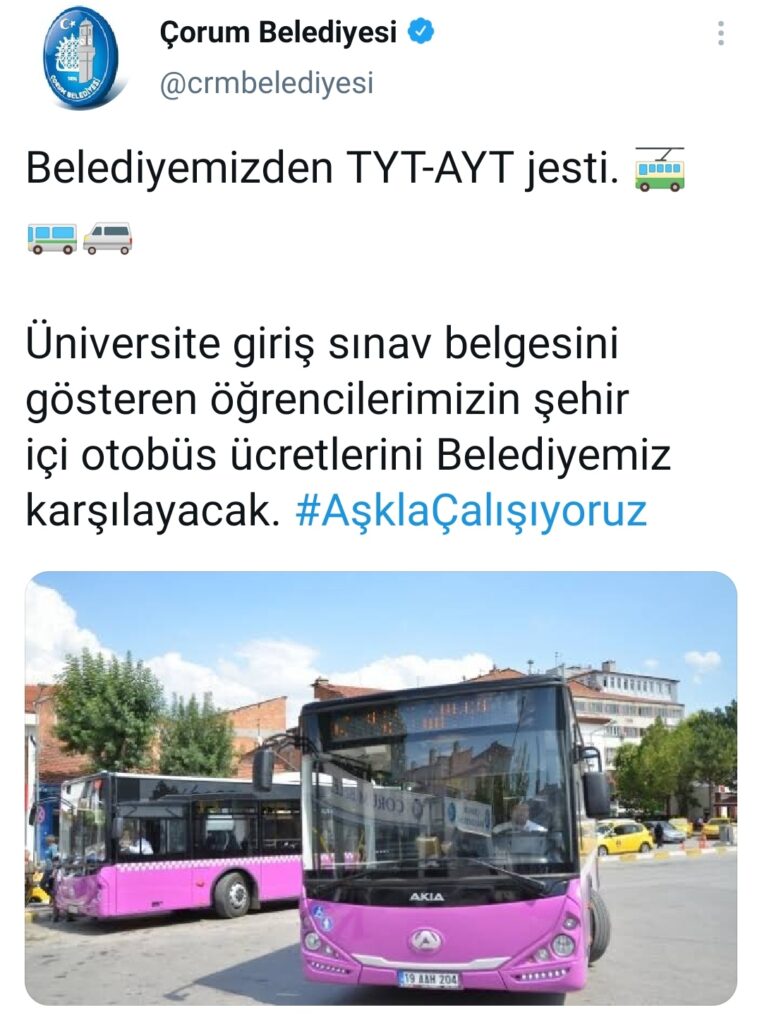Click the white minibus emoji
This screenshot has height=1024, width=762.
(x=108, y=238)
